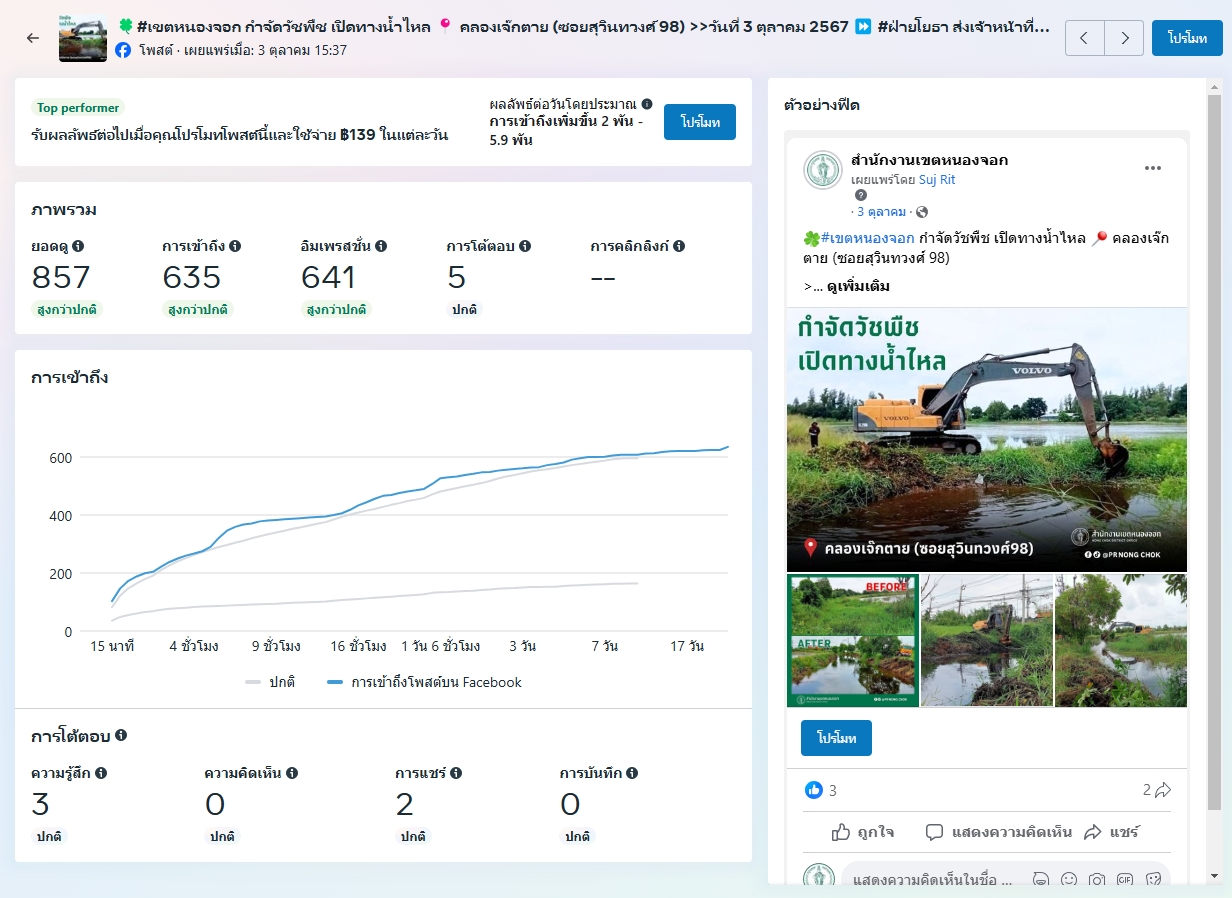Expand post text with ดูเพิ่มเติม
1232x898 pixels.
point(858,287)
